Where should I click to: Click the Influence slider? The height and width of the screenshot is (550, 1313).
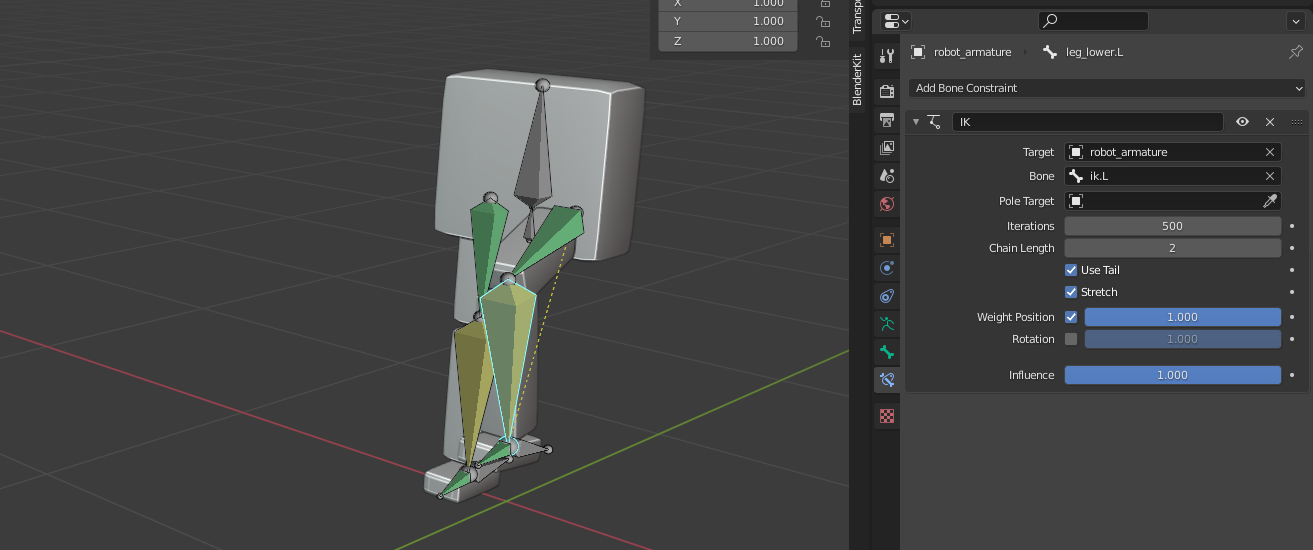pyautogui.click(x=1172, y=375)
